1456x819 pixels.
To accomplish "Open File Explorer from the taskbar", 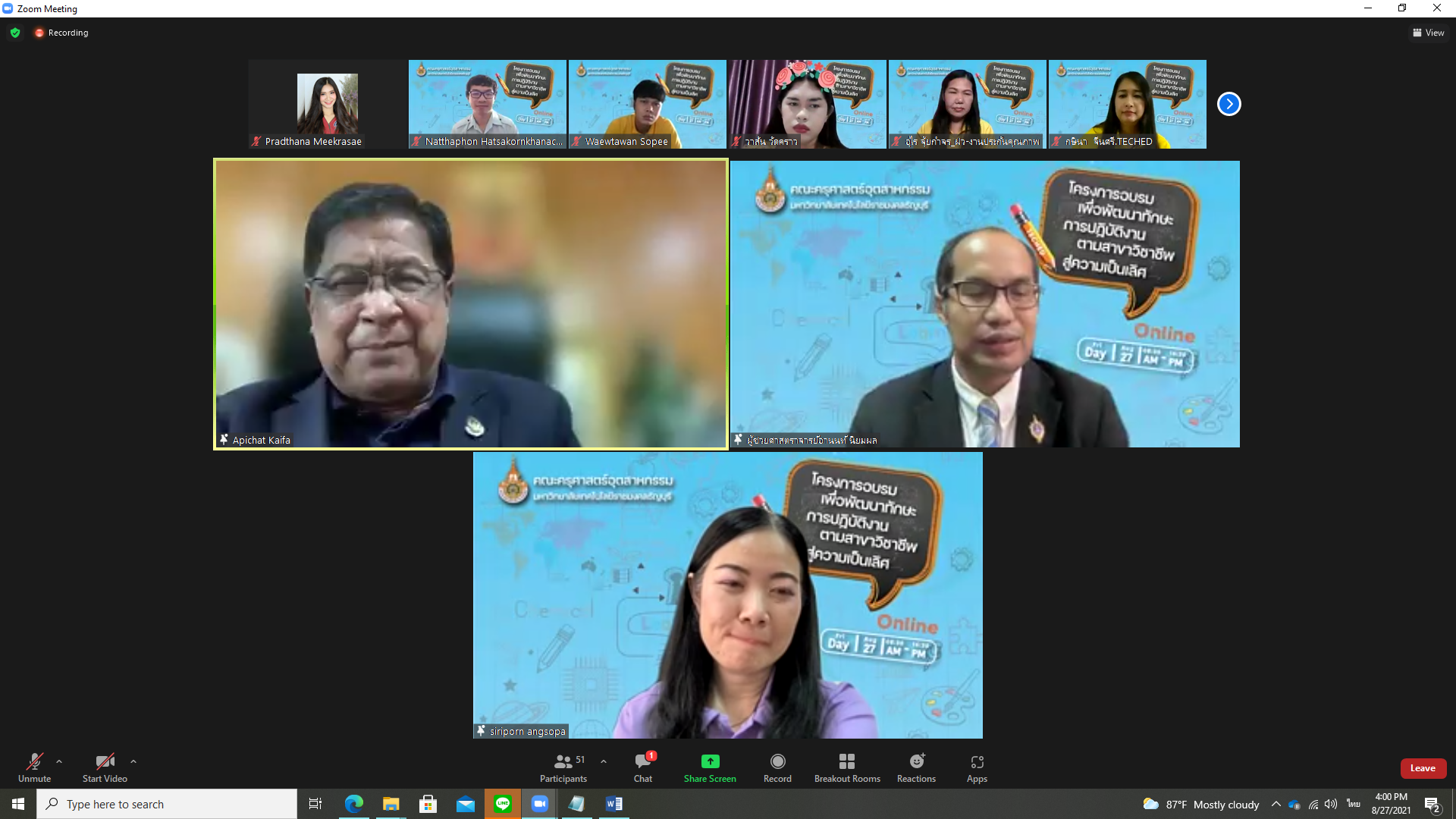I will [391, 804].
